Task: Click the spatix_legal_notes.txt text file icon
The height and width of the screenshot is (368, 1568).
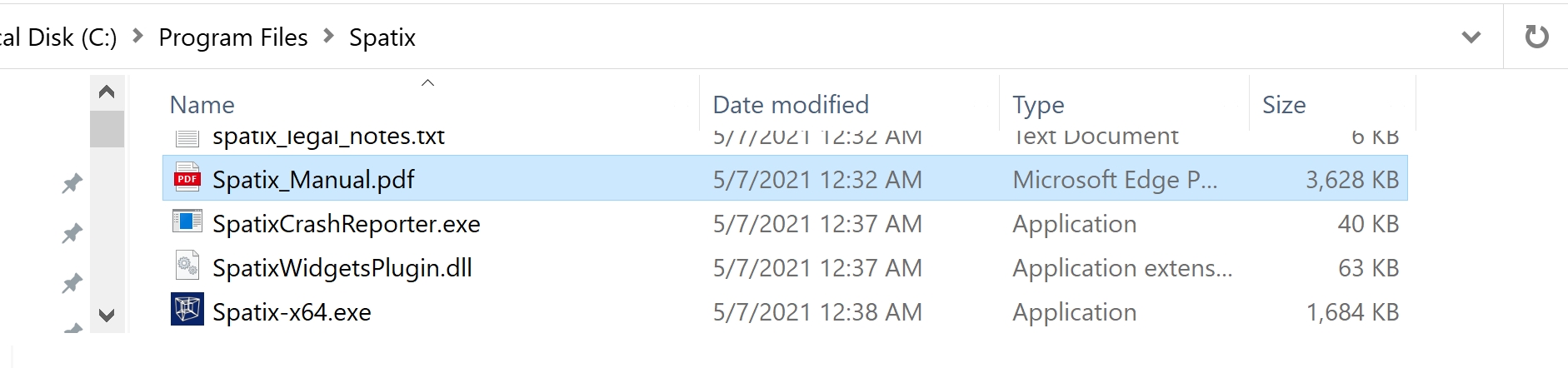Action: 187,138
